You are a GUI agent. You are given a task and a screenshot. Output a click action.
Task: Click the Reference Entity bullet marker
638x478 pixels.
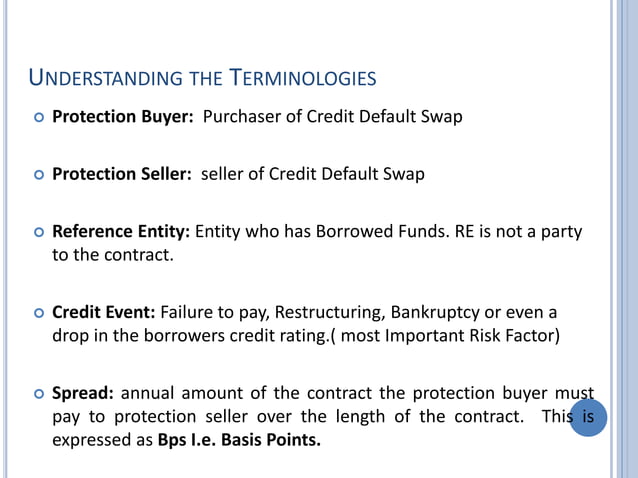pos(39,232)
